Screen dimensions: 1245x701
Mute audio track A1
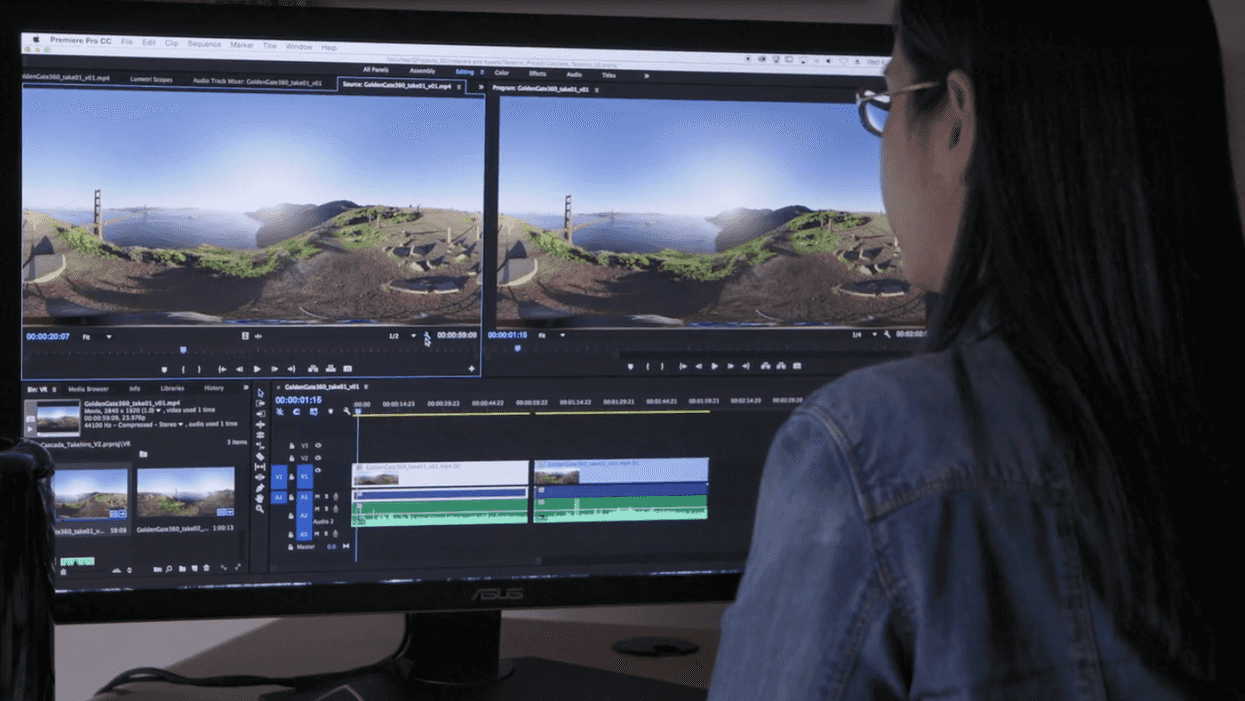coord(317,497)
